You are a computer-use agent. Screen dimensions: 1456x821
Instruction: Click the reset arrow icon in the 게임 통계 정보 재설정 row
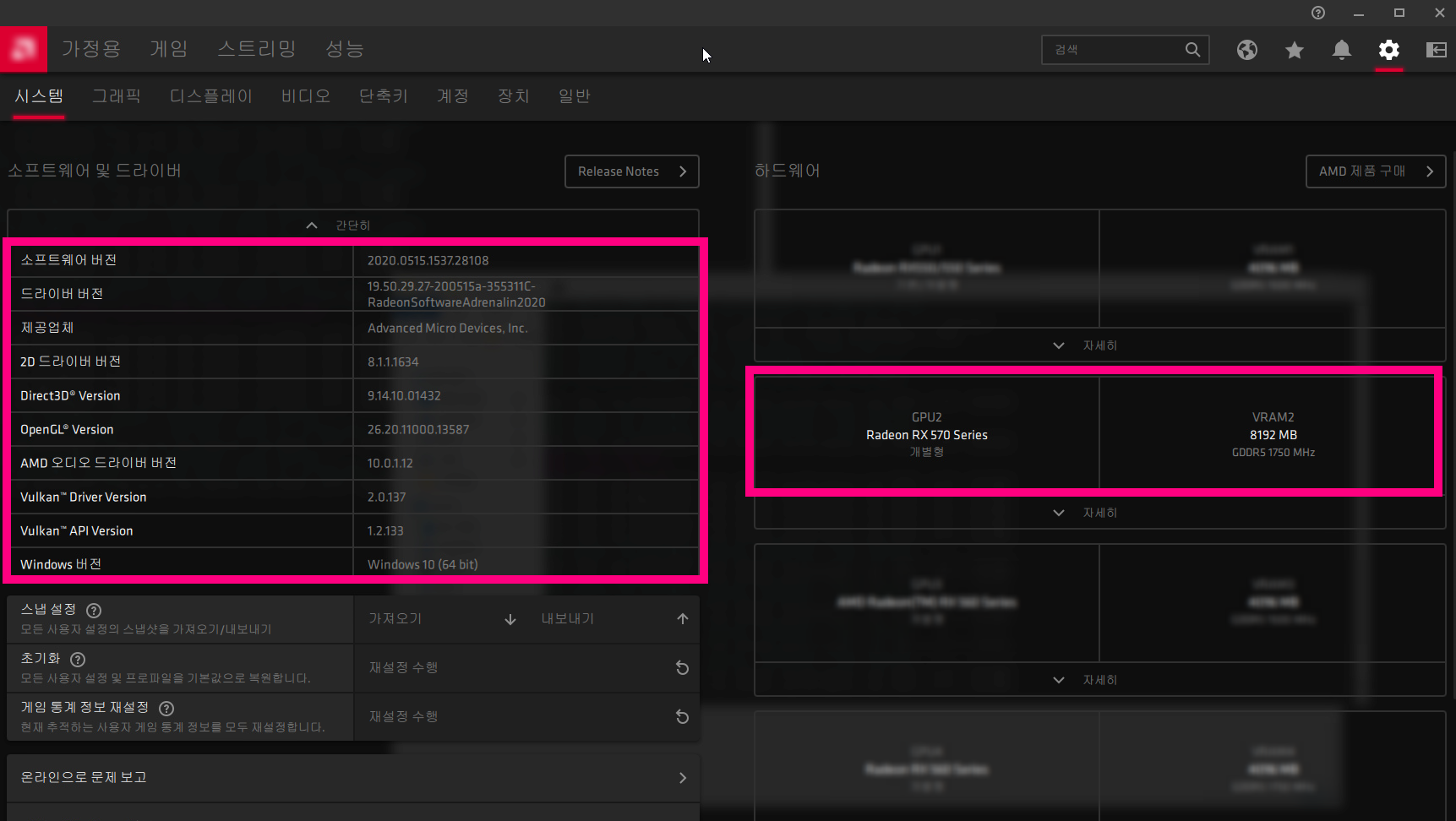click(682, 717)
